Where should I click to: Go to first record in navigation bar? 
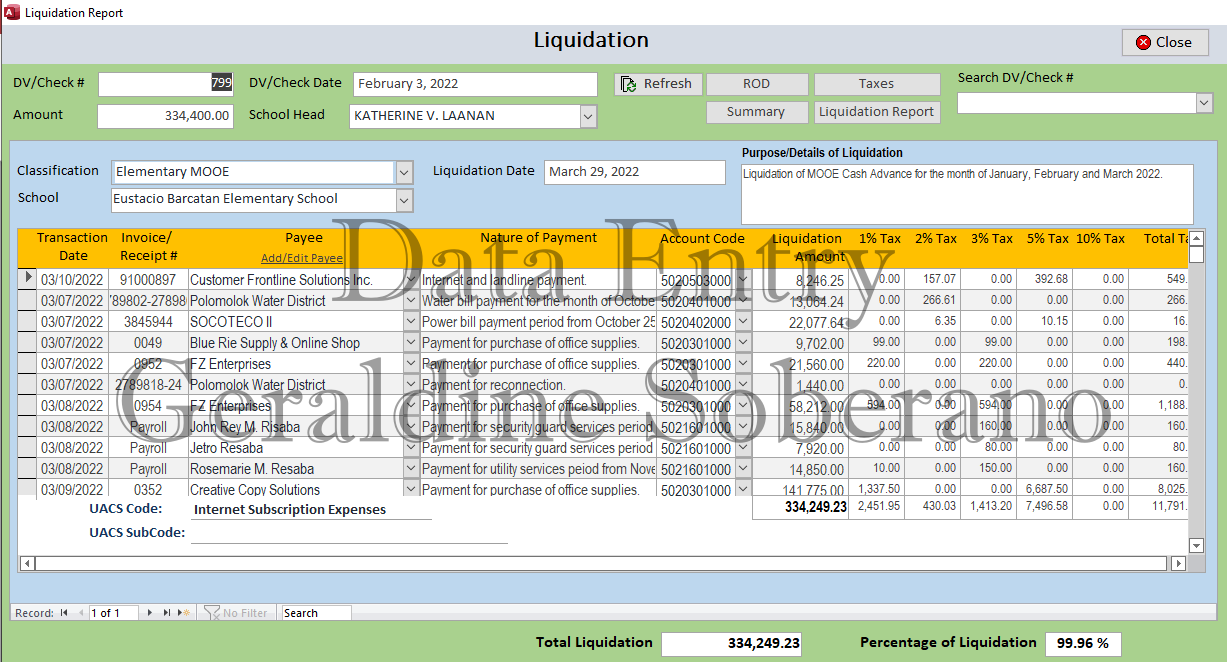64,613
